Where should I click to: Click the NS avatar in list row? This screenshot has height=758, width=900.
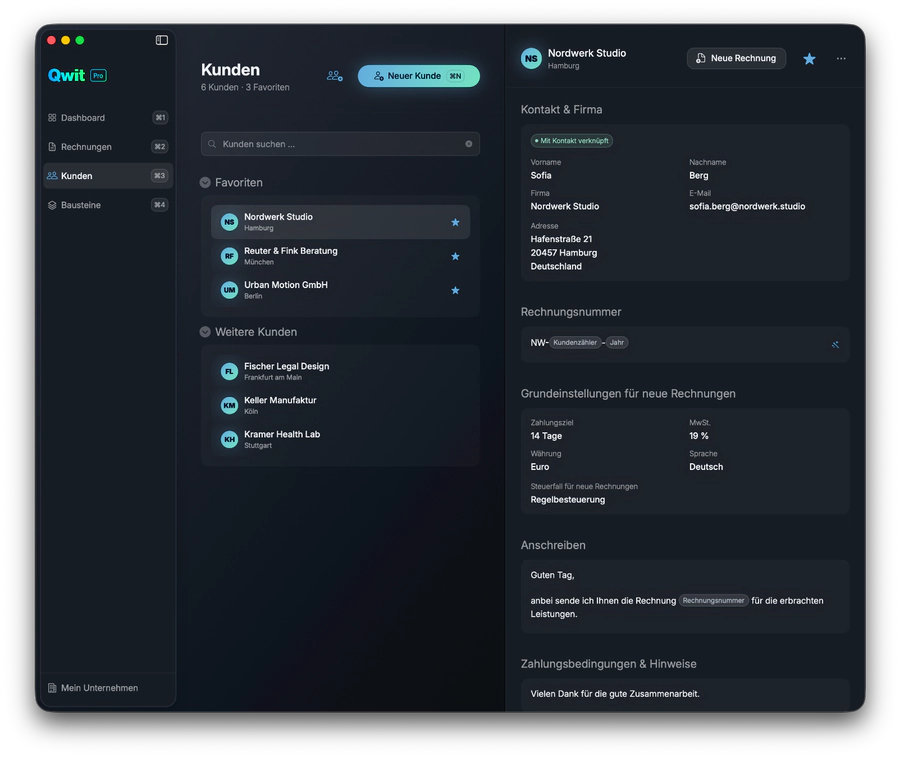point(230,222)
